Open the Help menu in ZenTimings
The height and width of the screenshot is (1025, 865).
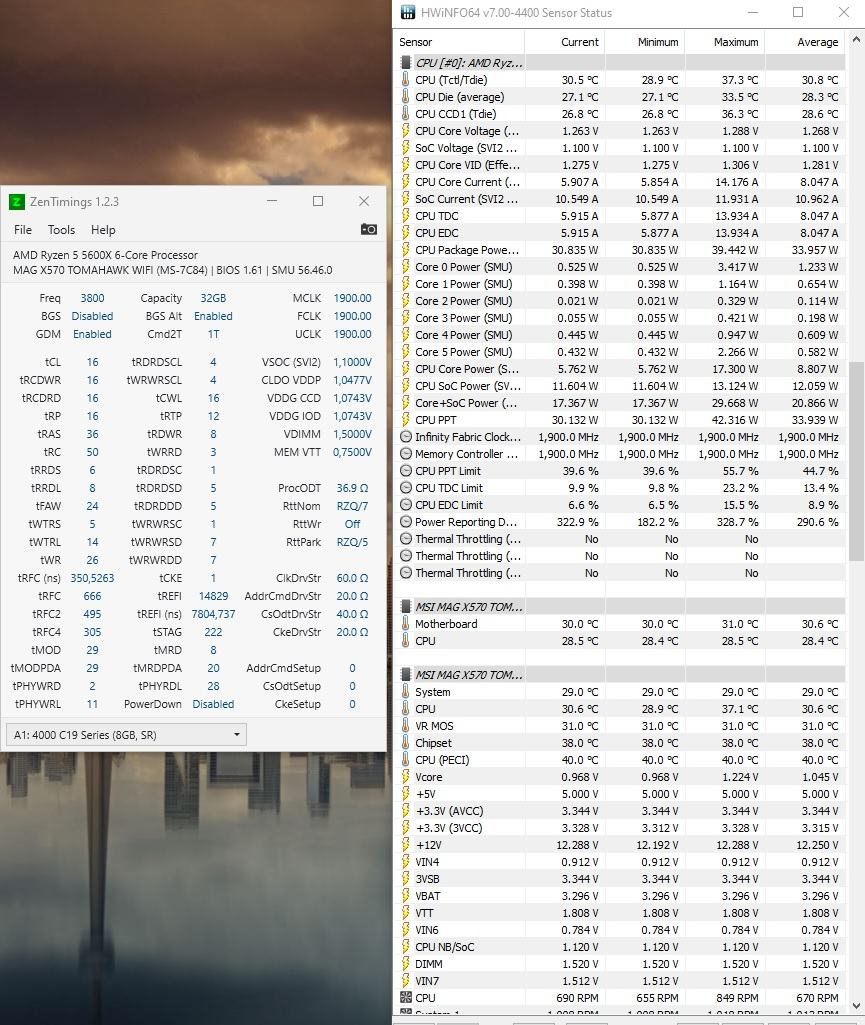[103, 229]
